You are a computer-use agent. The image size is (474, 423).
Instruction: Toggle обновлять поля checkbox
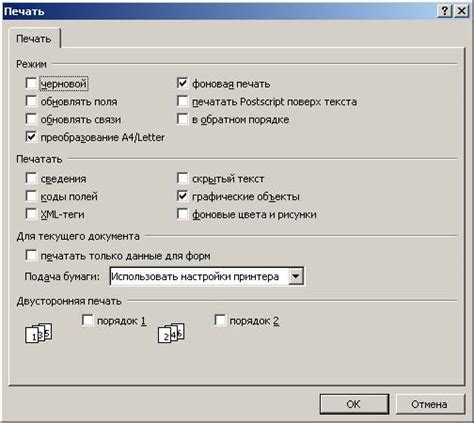coord(31,101)
